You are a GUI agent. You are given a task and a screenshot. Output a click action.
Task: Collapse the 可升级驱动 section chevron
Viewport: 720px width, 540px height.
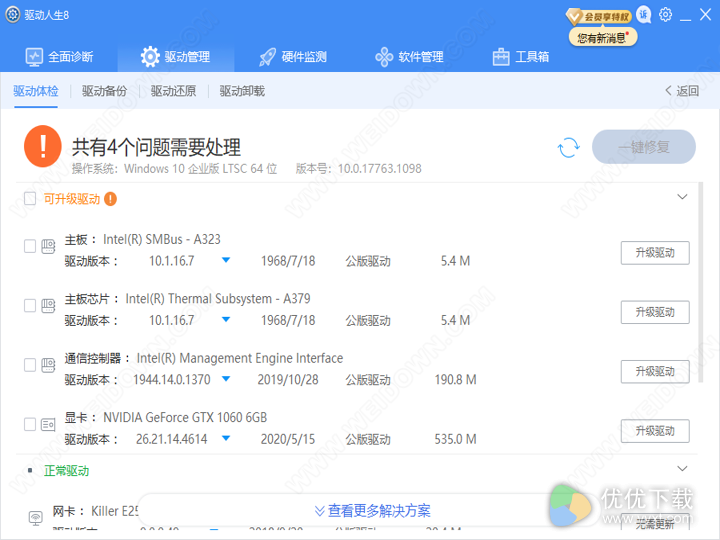(x=682, y=197)
